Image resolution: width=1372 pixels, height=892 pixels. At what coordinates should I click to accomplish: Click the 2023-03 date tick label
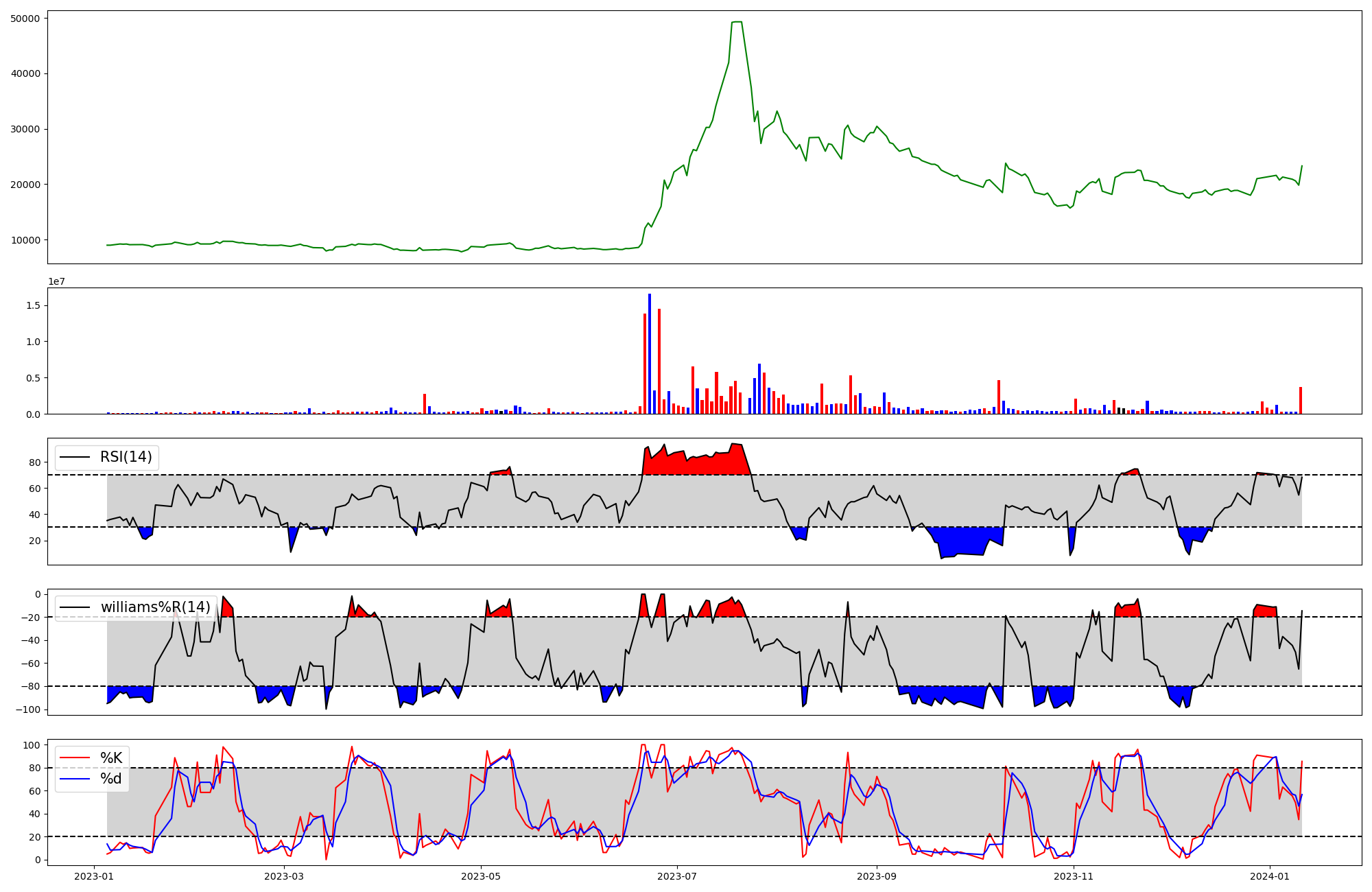click(x=283, y=876)
